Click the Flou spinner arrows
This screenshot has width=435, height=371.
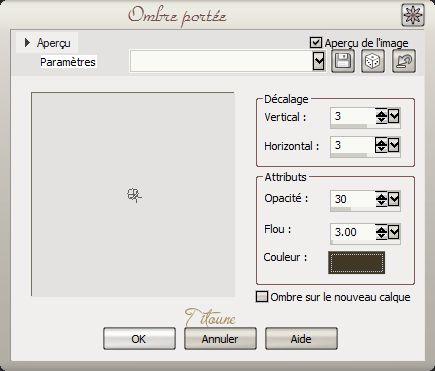coord(381,232)
